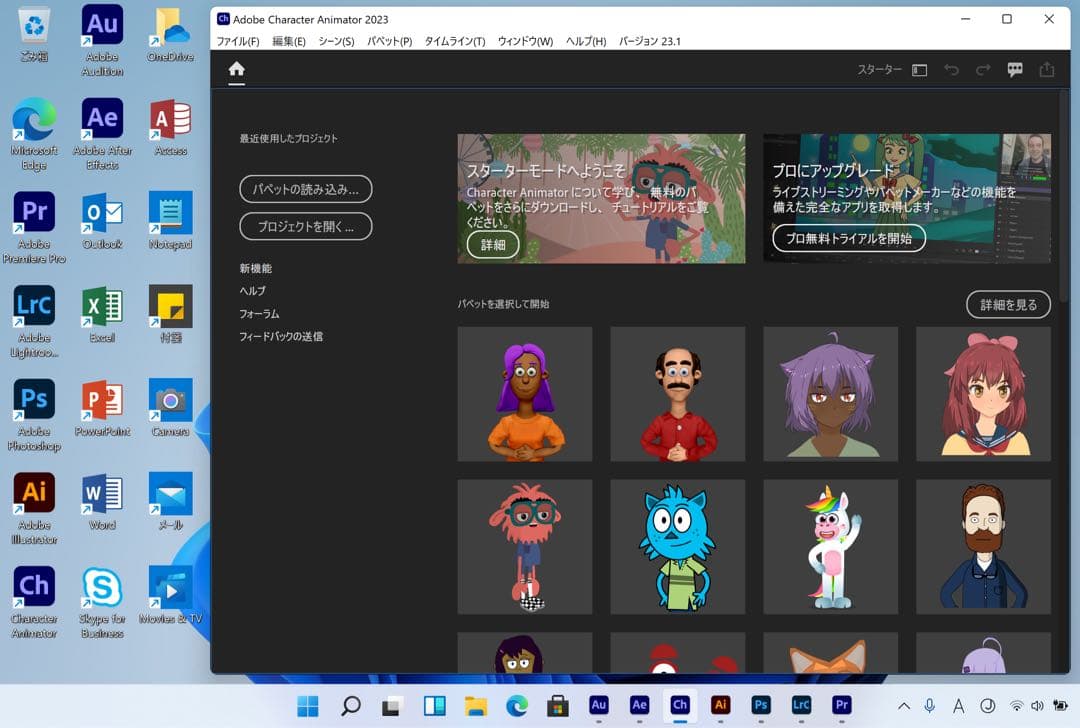Click the undo arrow icon
This screenshot has height=728, width=1080.
951,70
